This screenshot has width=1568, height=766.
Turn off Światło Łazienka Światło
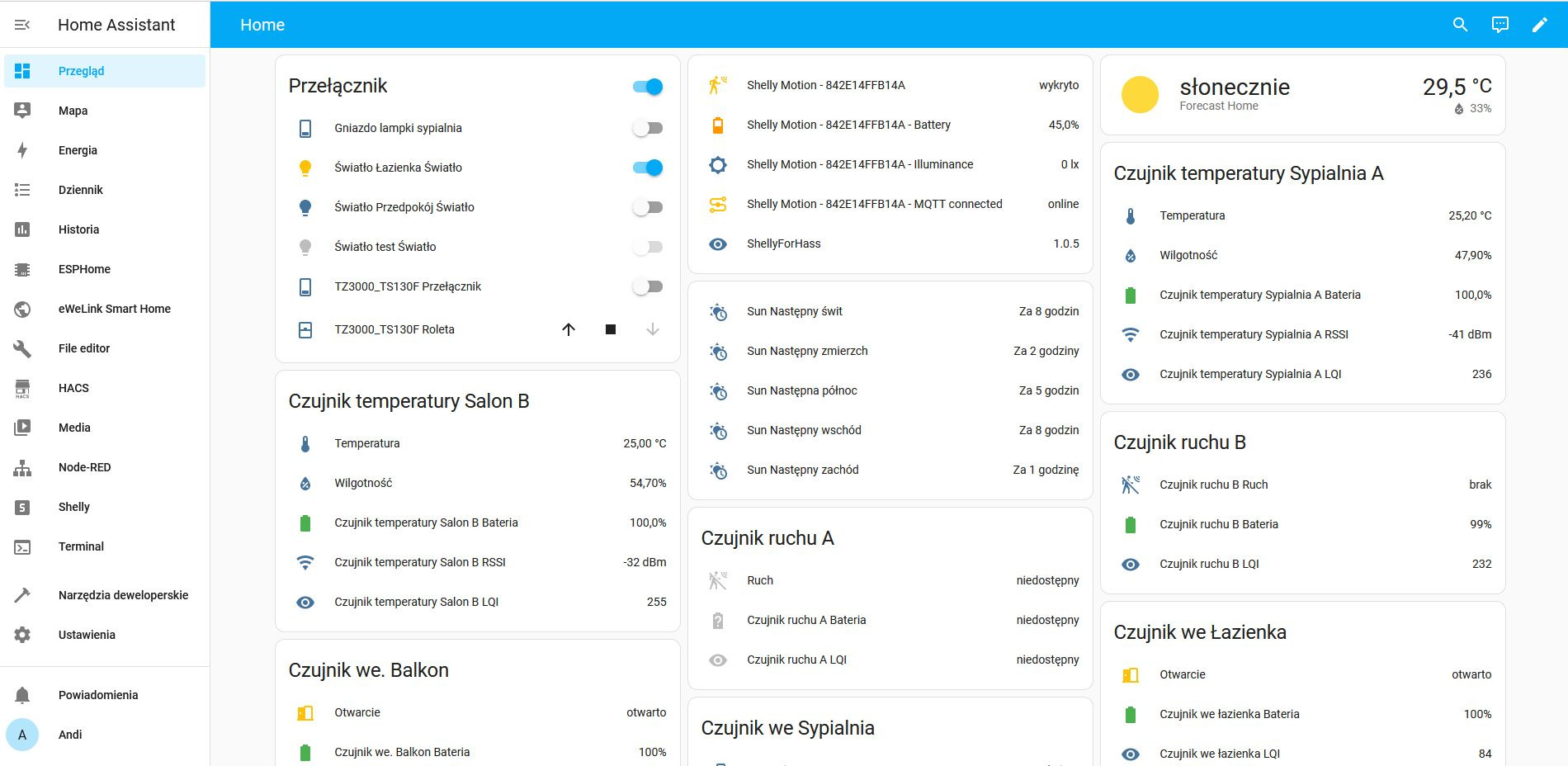pyautogui.click(x=649, y=167)
